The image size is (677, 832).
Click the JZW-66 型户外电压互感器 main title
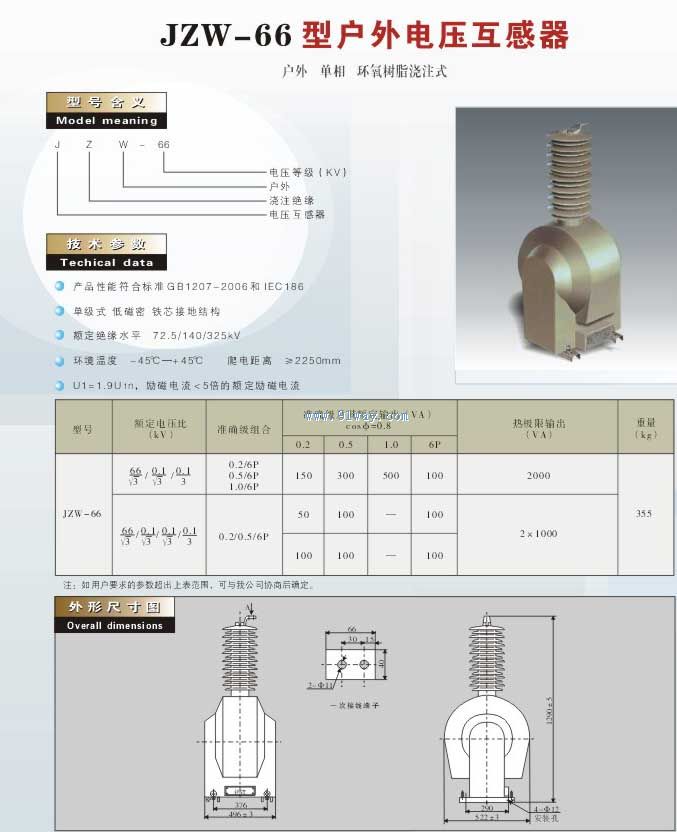click(x=364, y=36)
